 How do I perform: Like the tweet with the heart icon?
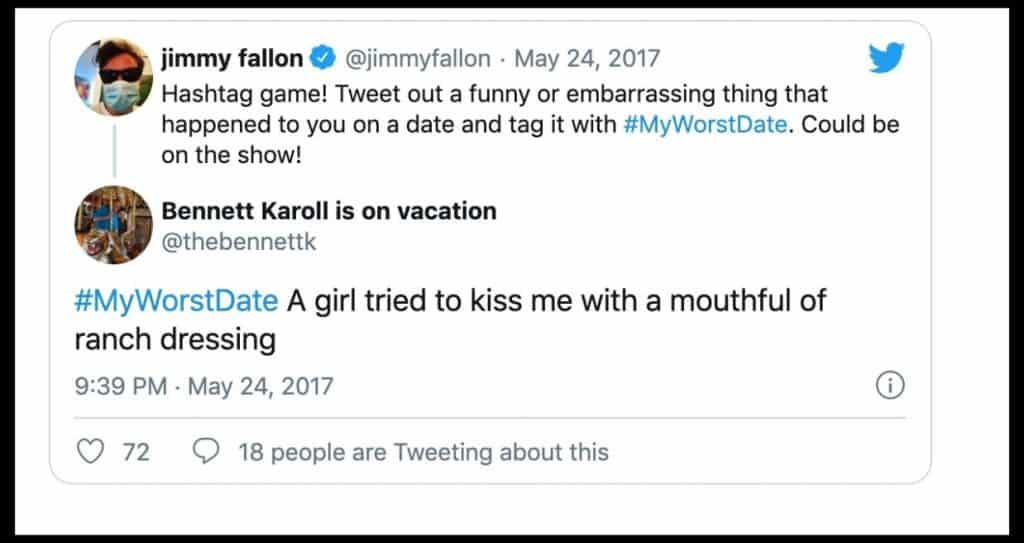coord(91,452)
